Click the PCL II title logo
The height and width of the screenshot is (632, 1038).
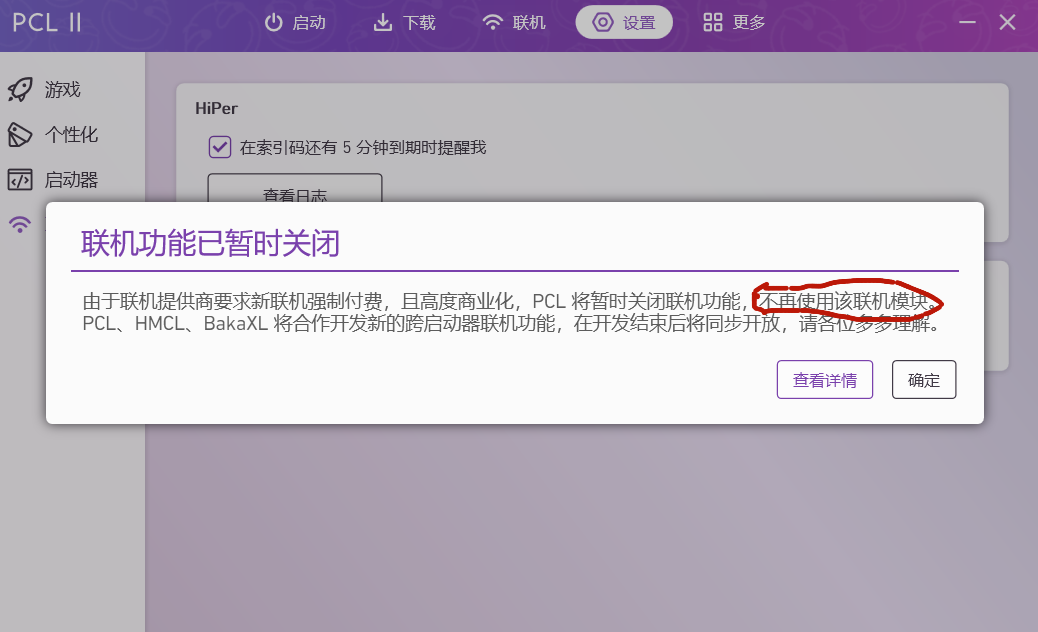click(x=45, y=22)
